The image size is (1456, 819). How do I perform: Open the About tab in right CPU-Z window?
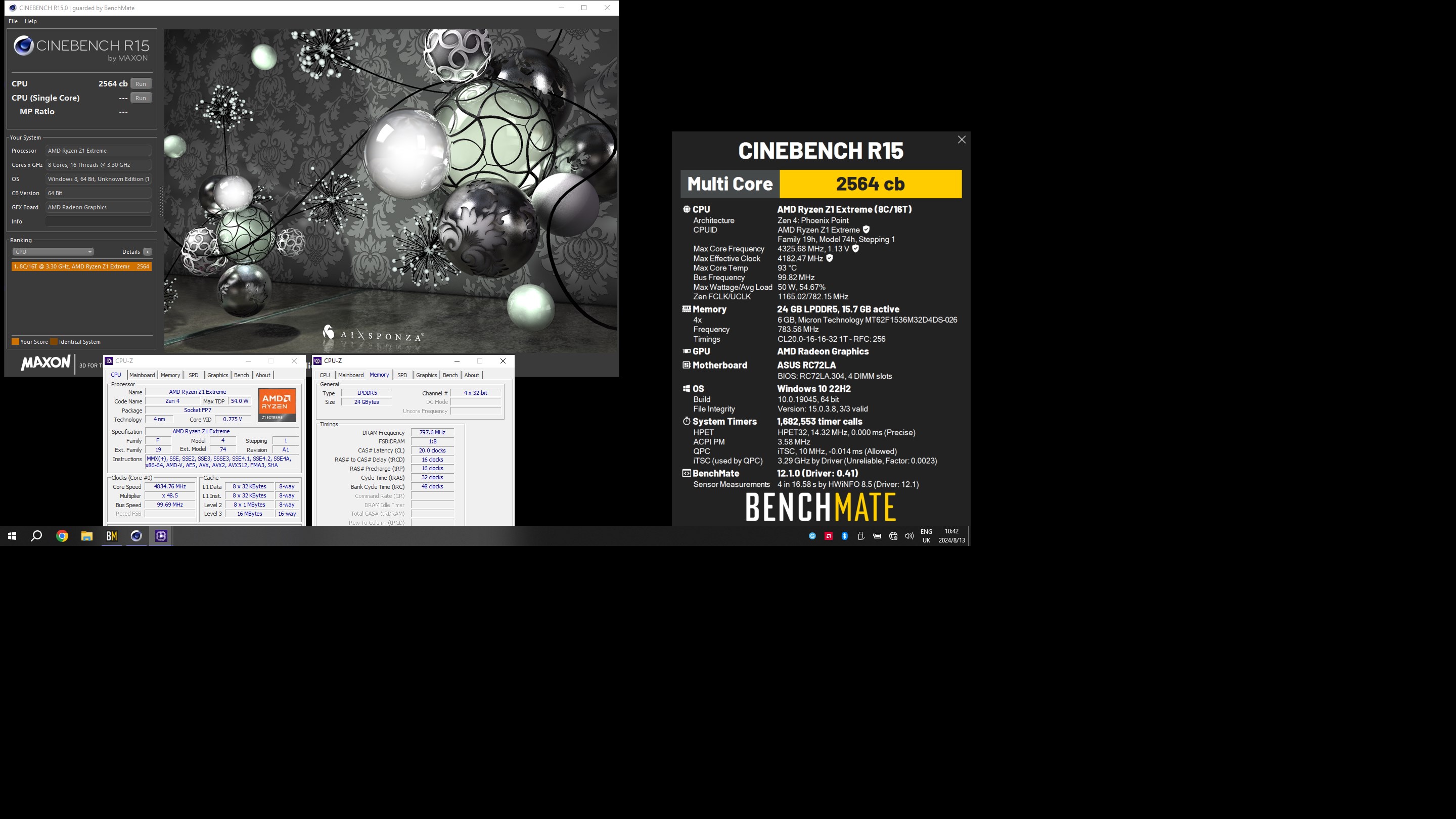coord(471,375)
